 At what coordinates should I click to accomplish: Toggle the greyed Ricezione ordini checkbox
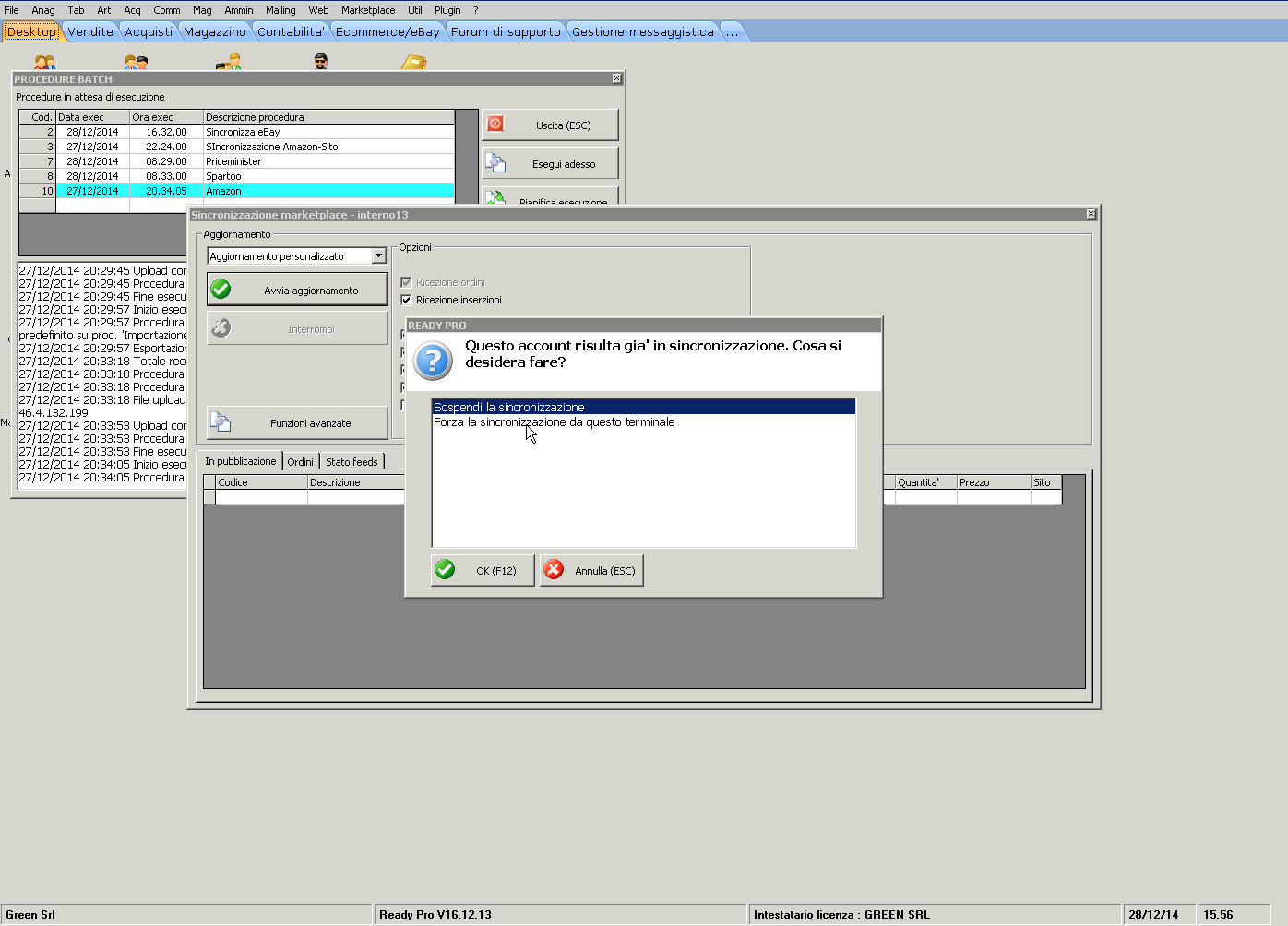tap(406, 282)
